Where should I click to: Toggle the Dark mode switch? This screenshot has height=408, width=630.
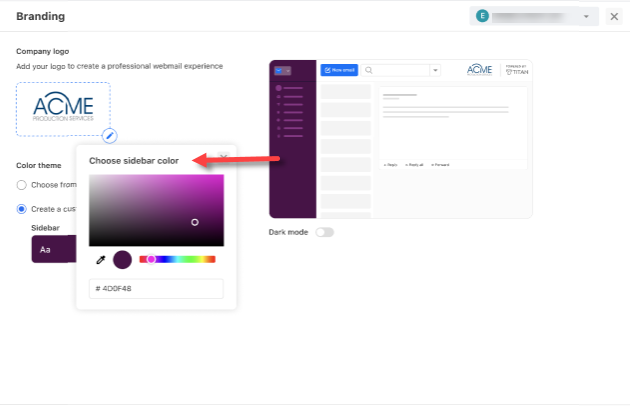point(324,232)
